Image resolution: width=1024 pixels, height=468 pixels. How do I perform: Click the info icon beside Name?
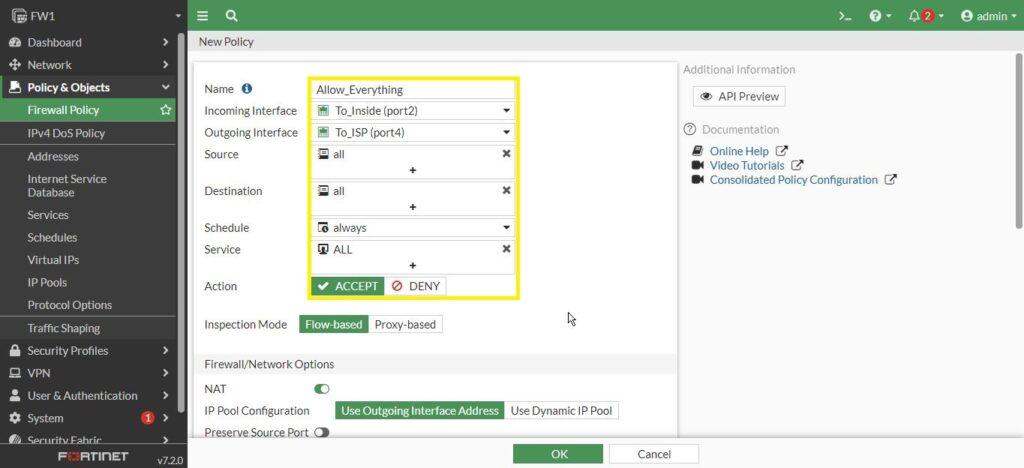click(x=247, y=89)
